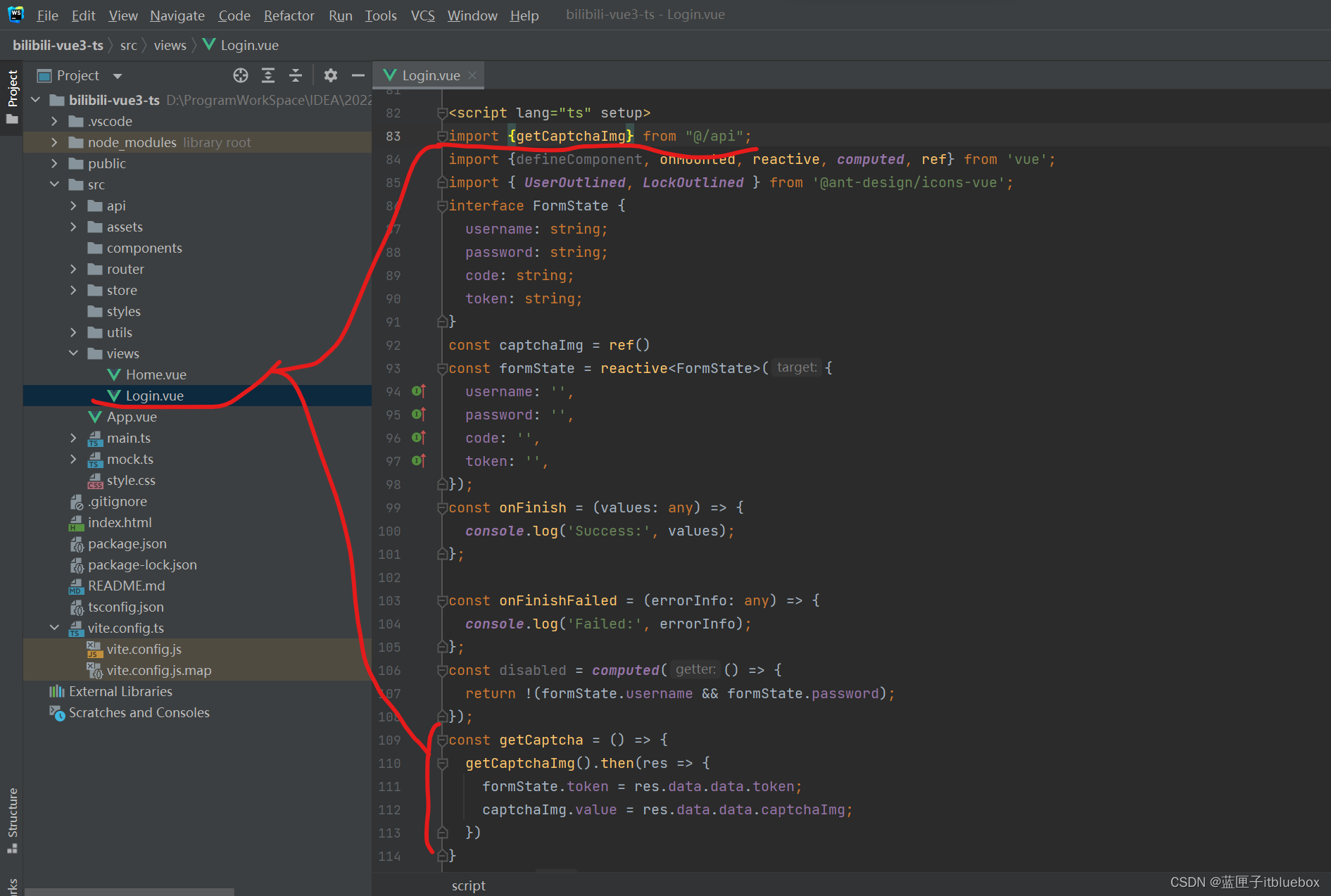Open the Refactor menu

click(289, 15)
